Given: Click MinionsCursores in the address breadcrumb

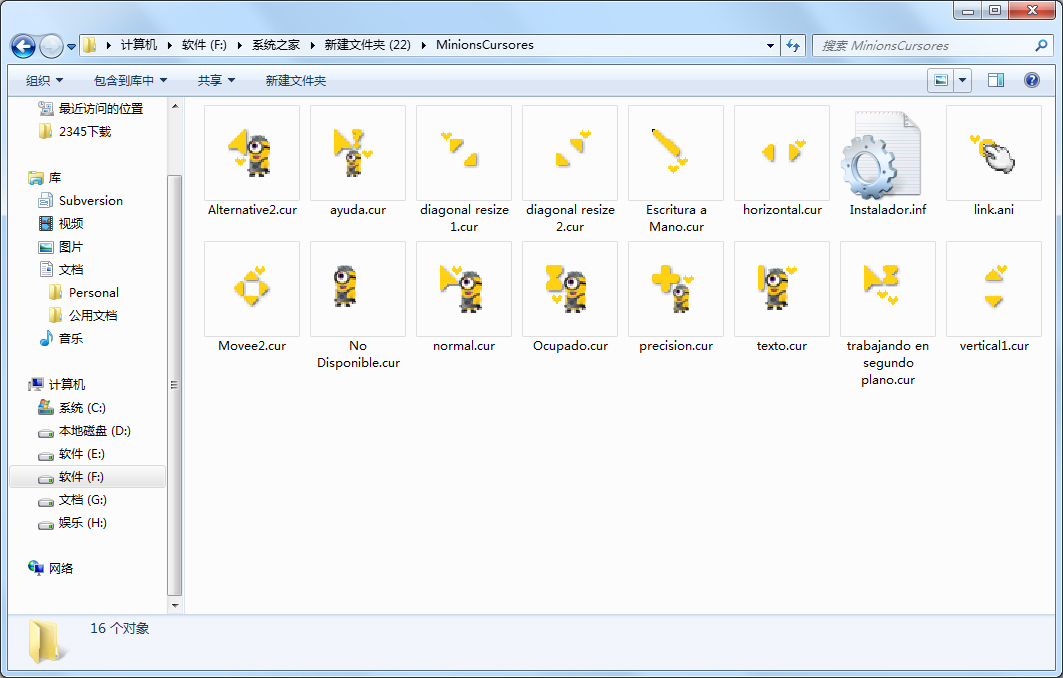Looking at the screenshot, I should coord(485,45).
